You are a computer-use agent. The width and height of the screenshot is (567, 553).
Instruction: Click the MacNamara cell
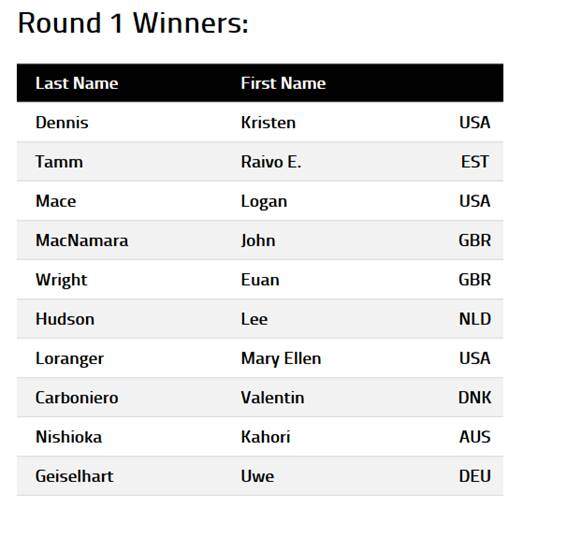coord(82,241)
